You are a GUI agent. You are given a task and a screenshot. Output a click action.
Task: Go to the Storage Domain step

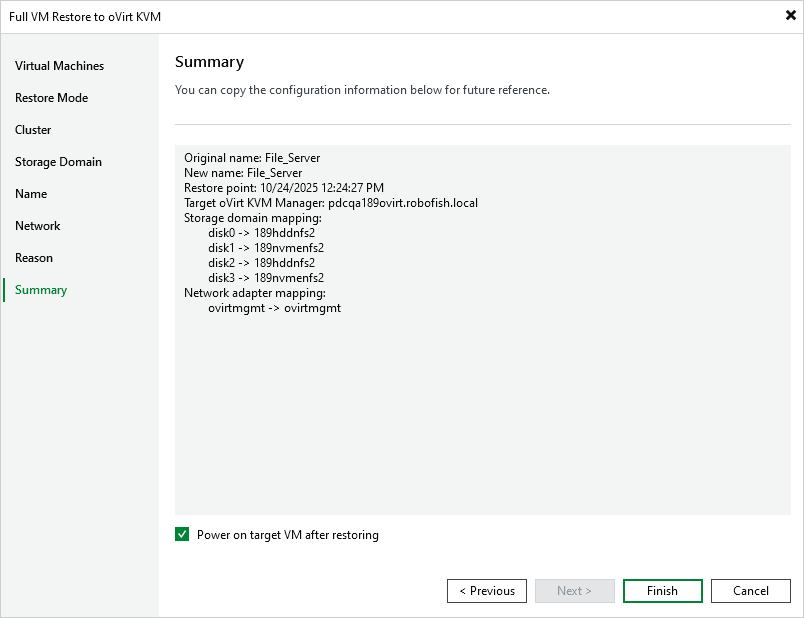(x=57, y=161)
